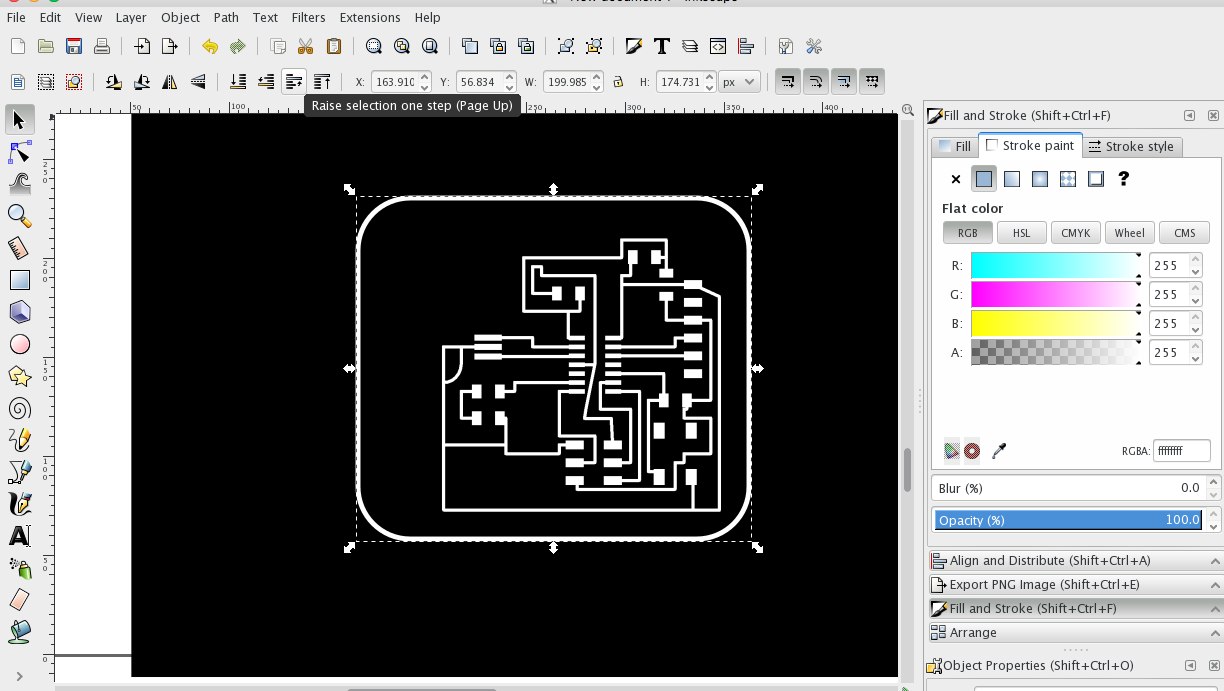Toggle scale stroke width with object button
The width and height of the screenshot is (1224, 691).
788,81
